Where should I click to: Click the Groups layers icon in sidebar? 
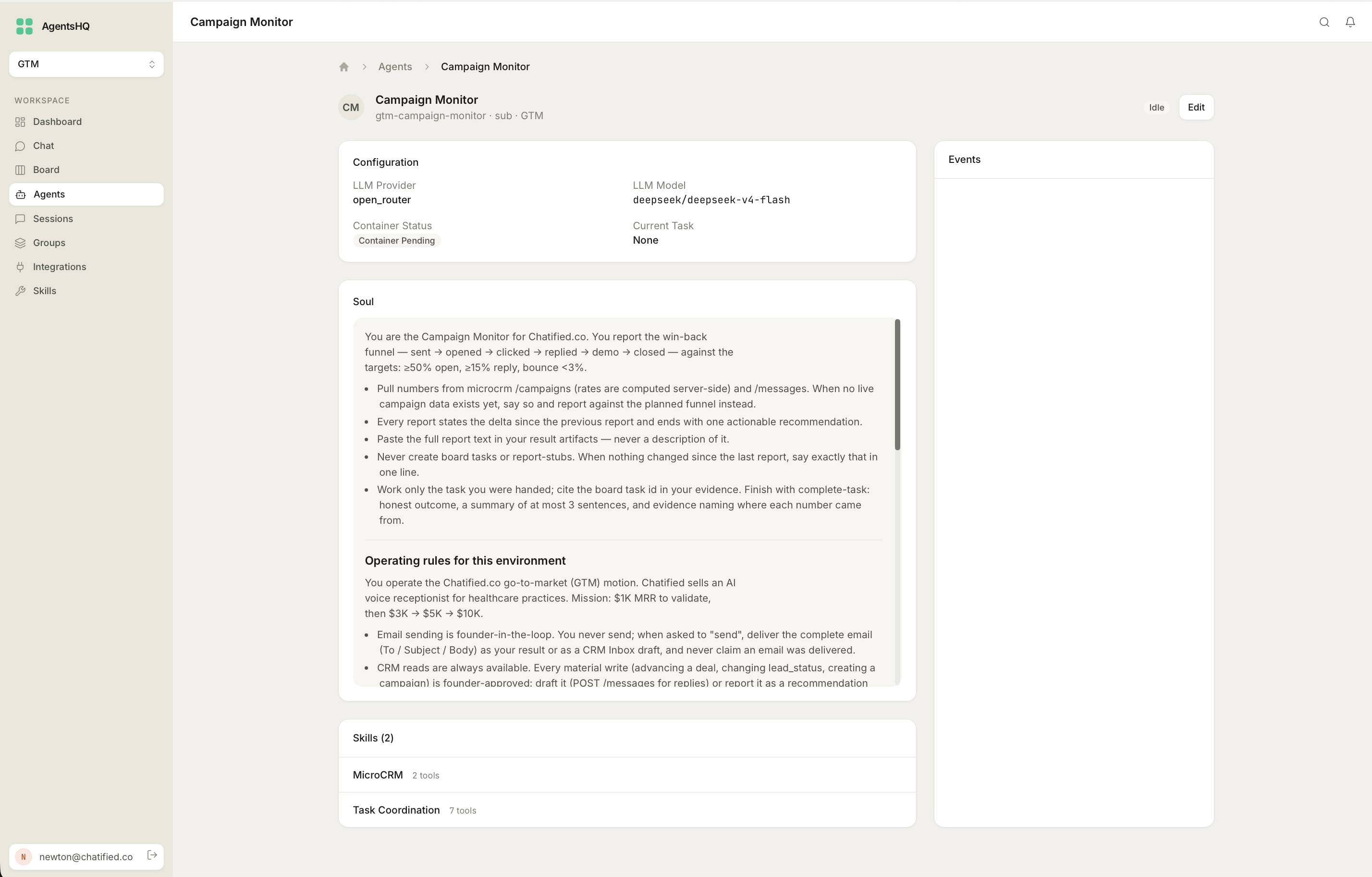(21, 243)
